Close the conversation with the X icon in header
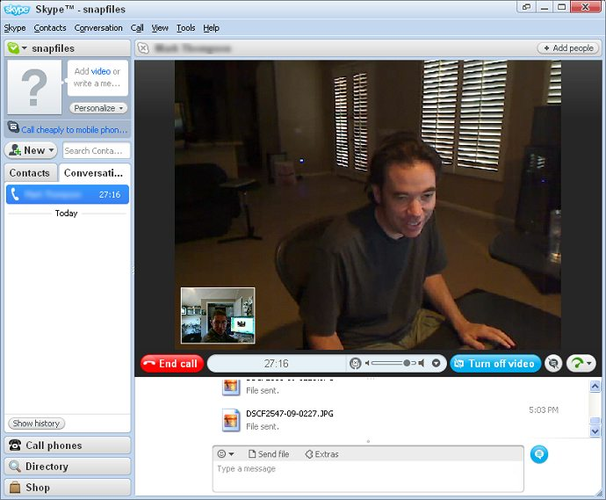The height and width of the screenshot is (500, 606). [143, 48]
